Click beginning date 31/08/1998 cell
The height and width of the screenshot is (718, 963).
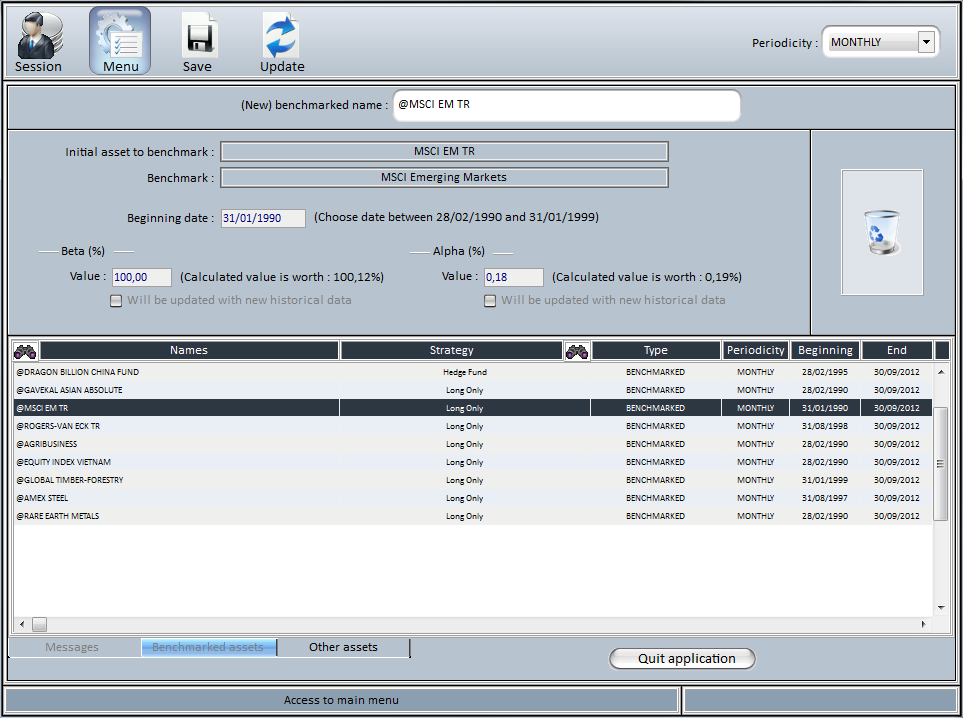click(825, 426)
